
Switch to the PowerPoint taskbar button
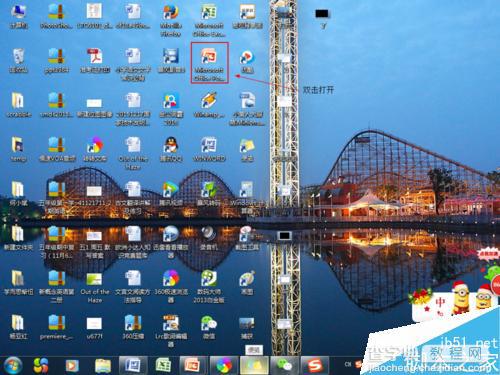point(193,365)
